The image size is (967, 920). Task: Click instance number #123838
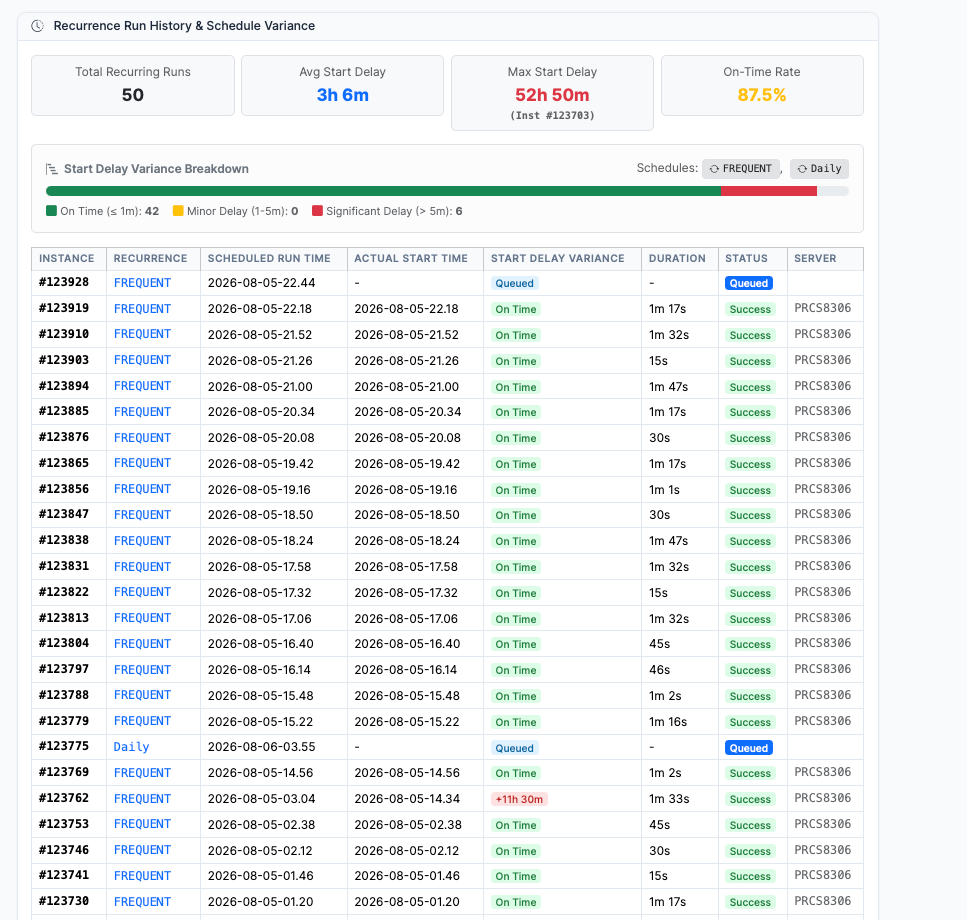click(x=64, y=540)
